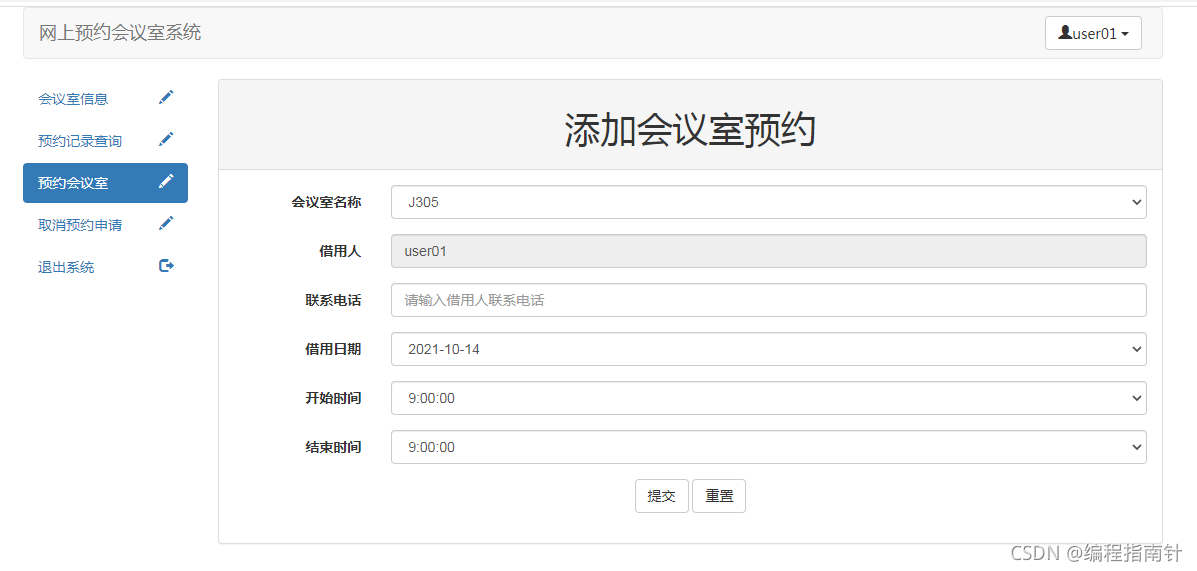This screenshot has width=1197, height=571.
Task: Click the 联系电话 label
Action: point(334,300)
